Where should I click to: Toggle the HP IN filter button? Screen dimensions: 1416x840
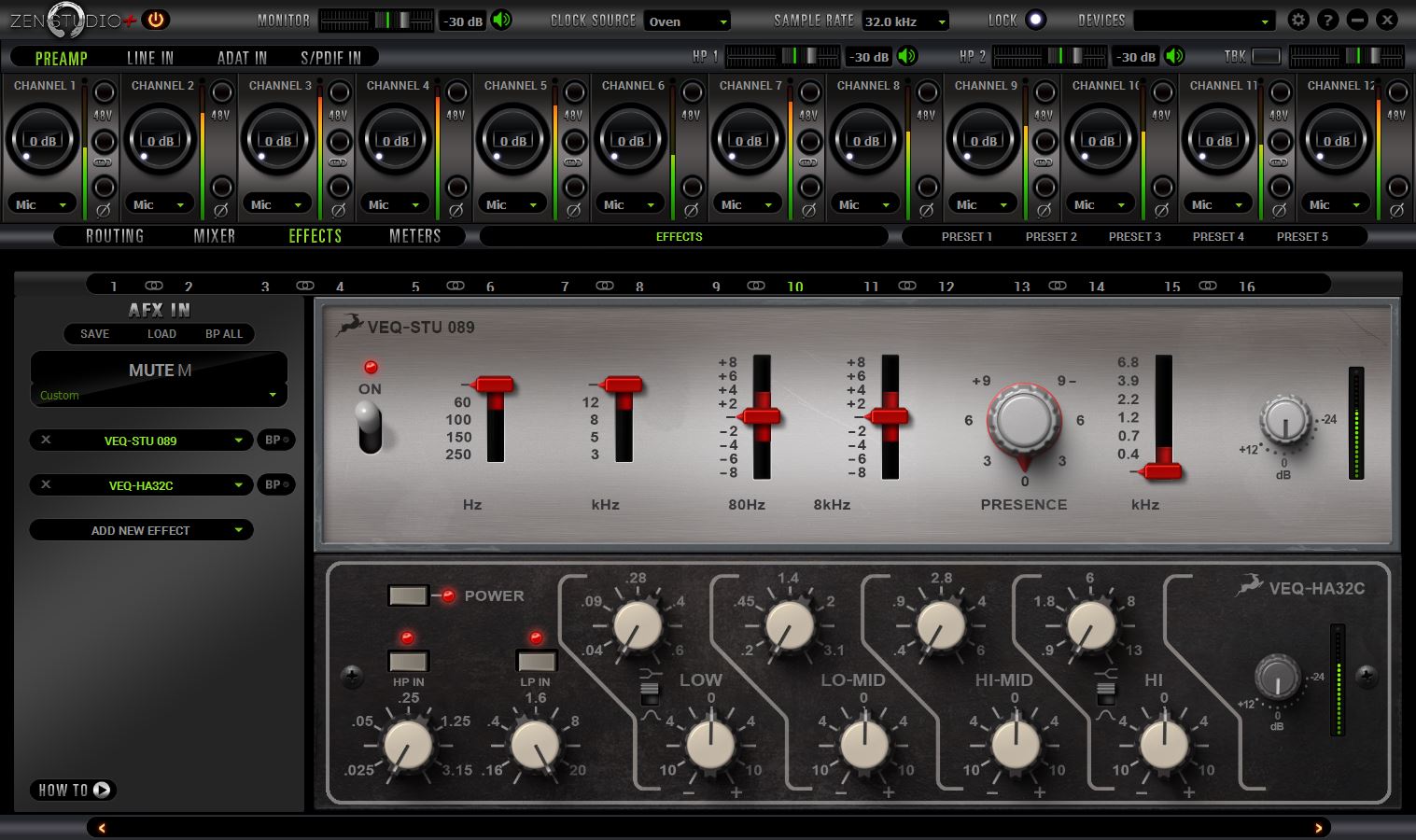408,661
